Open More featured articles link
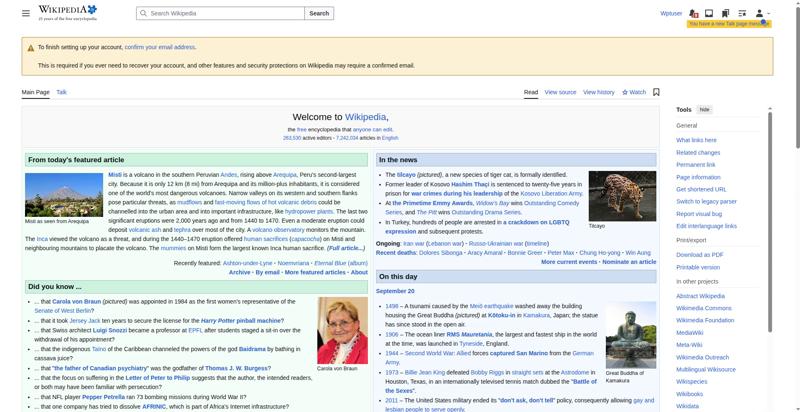 coord(315,272)
